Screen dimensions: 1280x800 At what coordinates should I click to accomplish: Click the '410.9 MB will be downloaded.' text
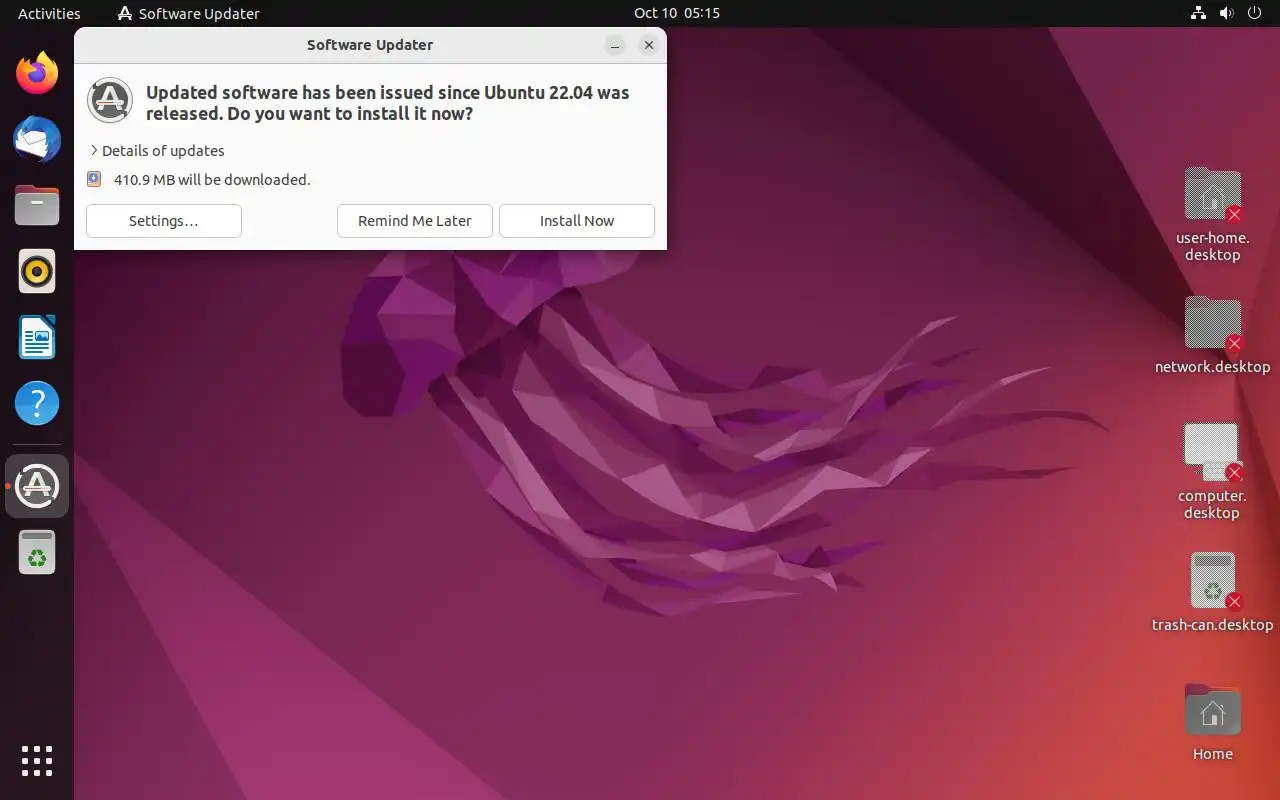(x=212, y=180)
